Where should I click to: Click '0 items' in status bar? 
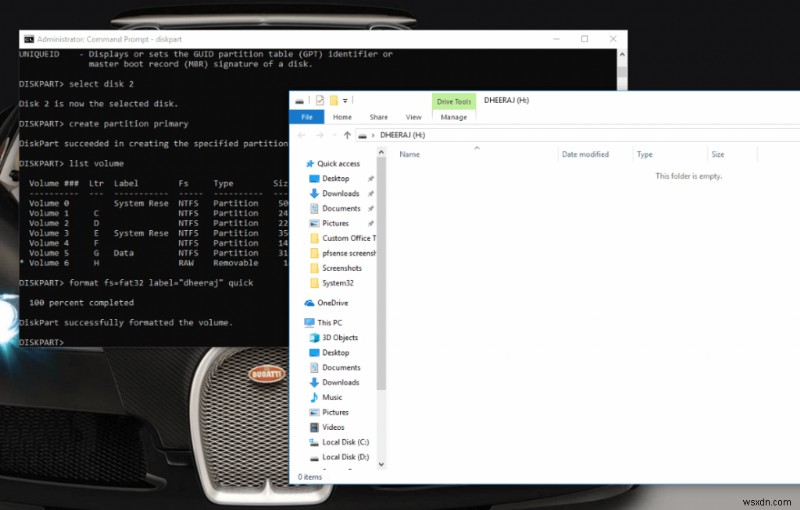[x=310, y=477]
